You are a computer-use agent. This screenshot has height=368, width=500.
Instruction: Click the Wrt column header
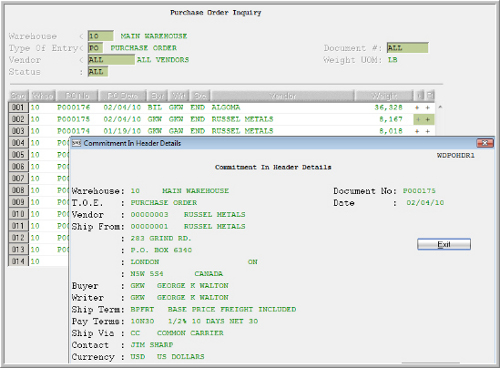pyautogui.click(x=179, y=96)
